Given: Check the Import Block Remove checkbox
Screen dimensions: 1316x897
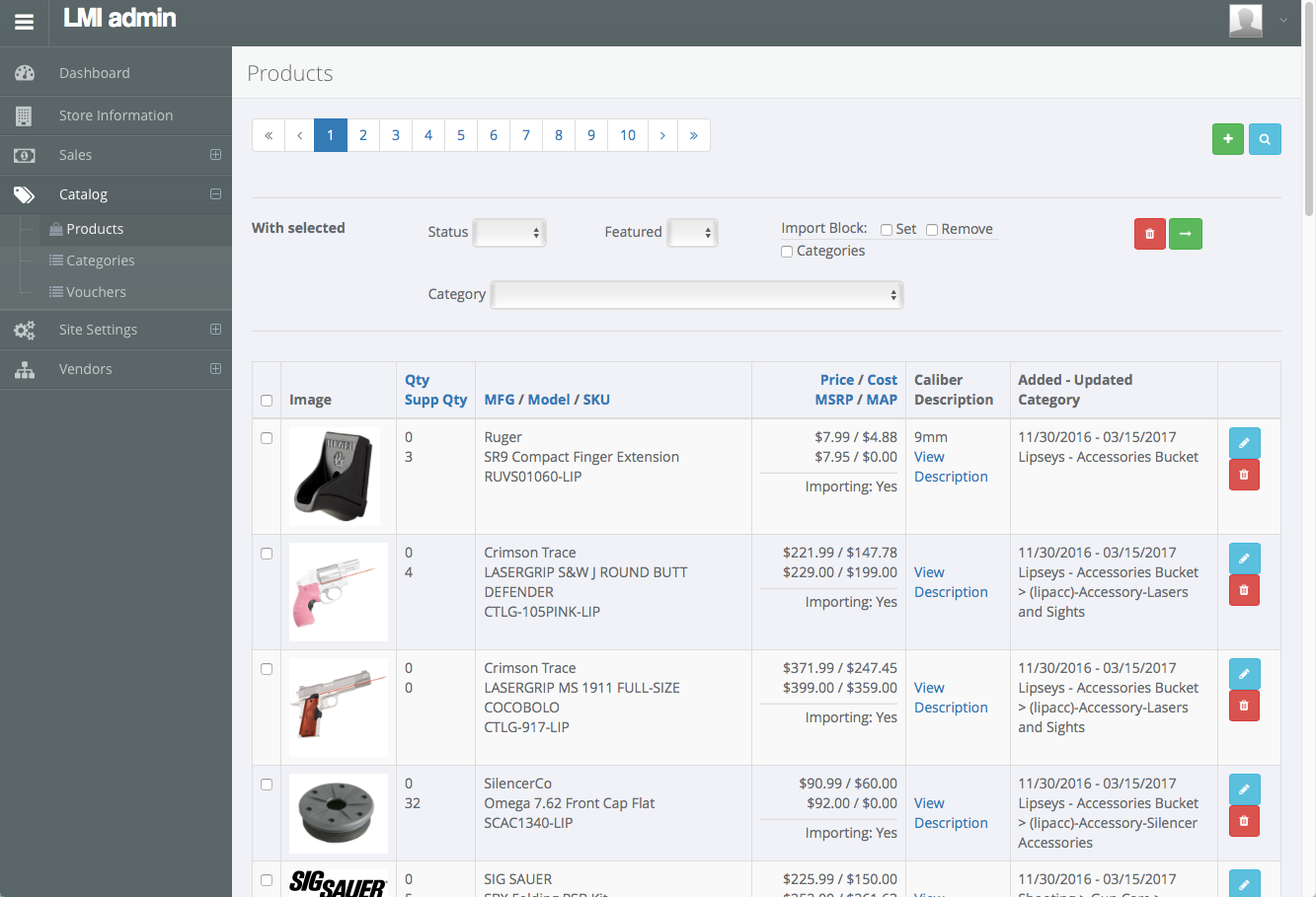Looking at the screenshot, I should [x=932, y=230].
